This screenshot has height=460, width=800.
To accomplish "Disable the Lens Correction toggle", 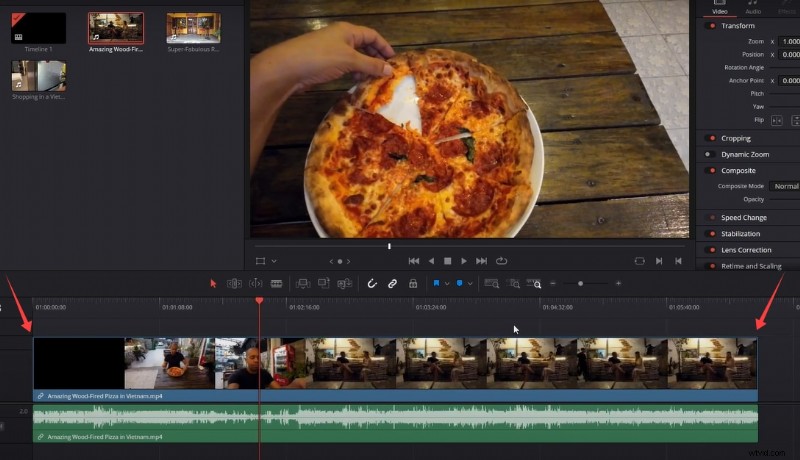I will click(x=710, y=250).
